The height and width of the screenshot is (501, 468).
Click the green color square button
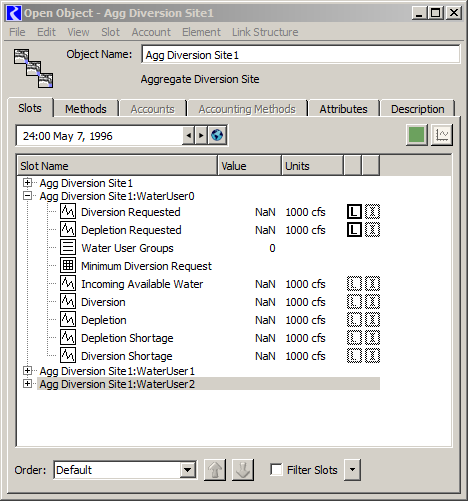click(417, 135)
